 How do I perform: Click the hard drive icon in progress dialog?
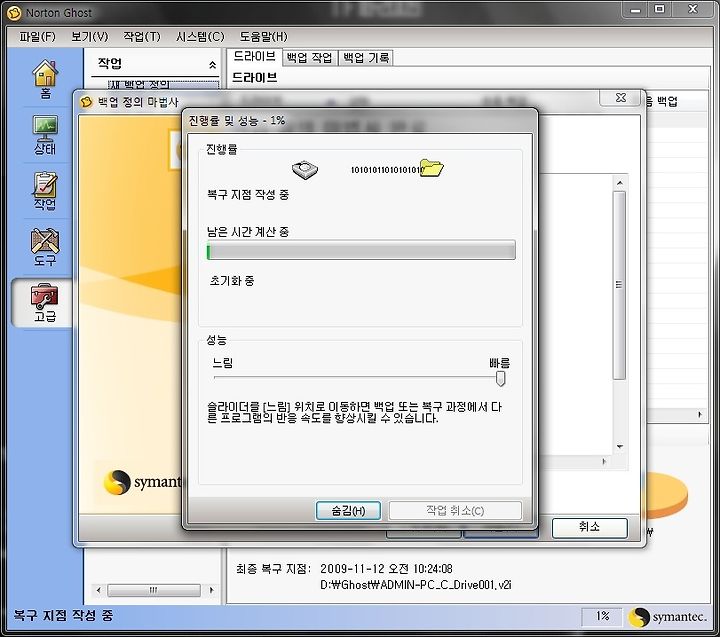click(x=305, y=169)
